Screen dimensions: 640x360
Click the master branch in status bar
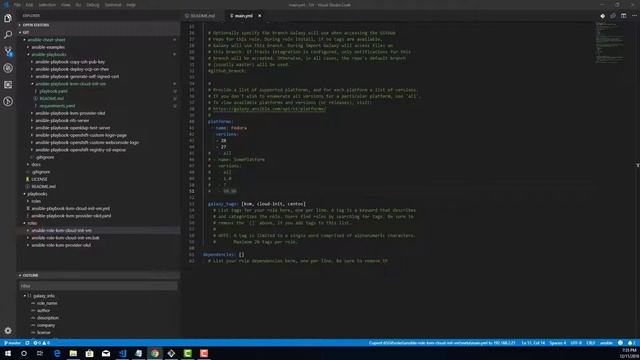point(13,343)
